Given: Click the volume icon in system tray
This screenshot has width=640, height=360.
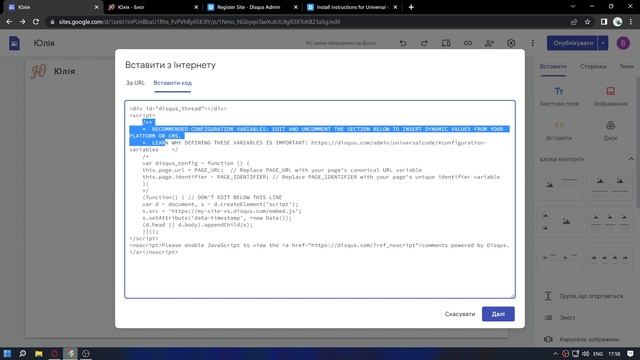Looking at the screenshot, I should [586, 353].
